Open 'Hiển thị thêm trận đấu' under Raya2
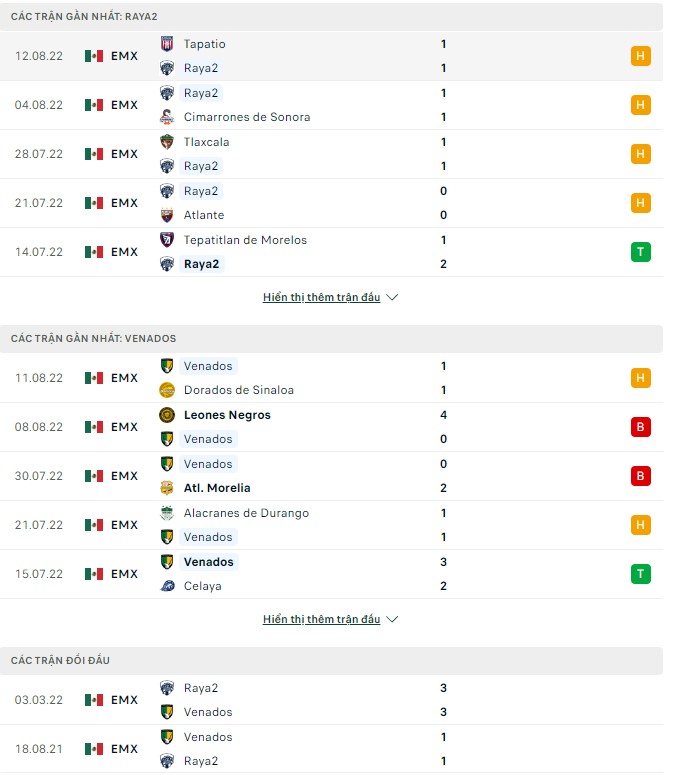 (x=321, y=298)
